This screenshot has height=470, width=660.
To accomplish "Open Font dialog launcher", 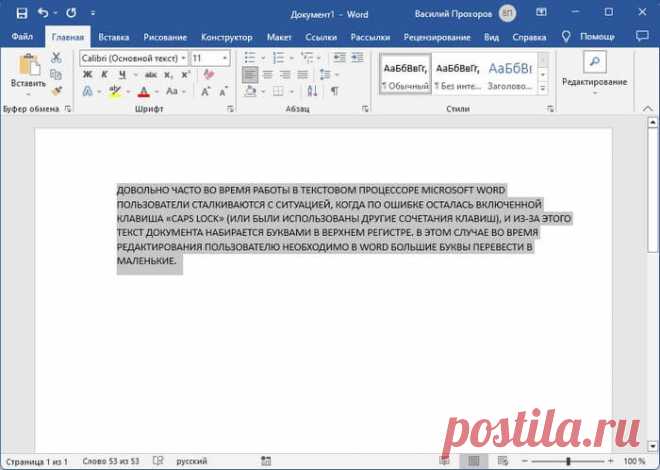I will [230, 109].
